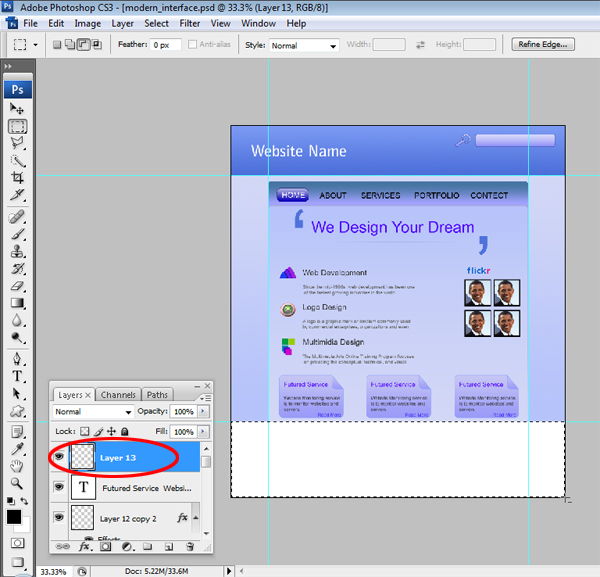The height and width of the screenshot is (577, 600).
Task: Click the Refine Edge button
Action: pos(543,44)
